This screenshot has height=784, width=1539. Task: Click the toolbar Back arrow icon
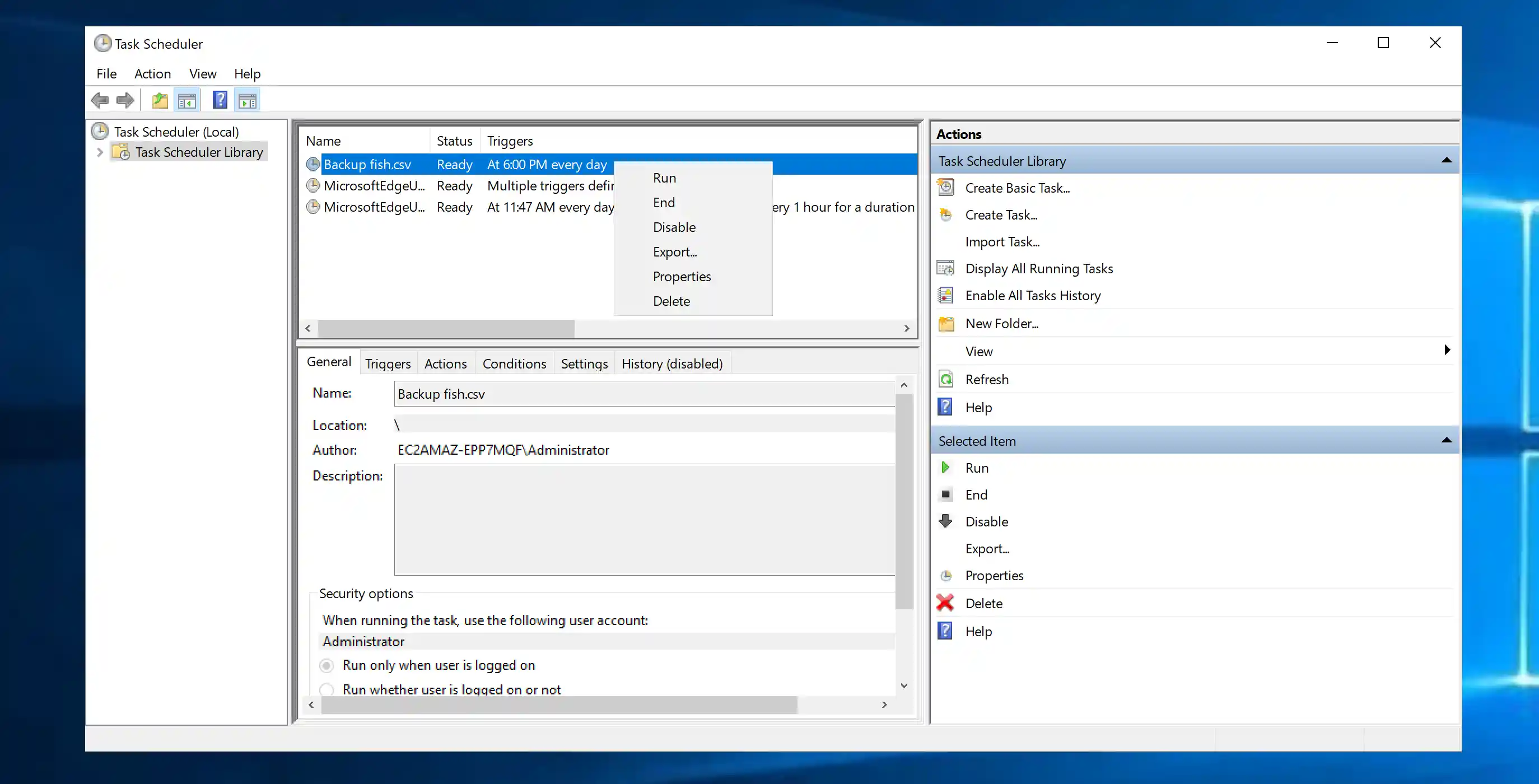(x=100, y=100)
